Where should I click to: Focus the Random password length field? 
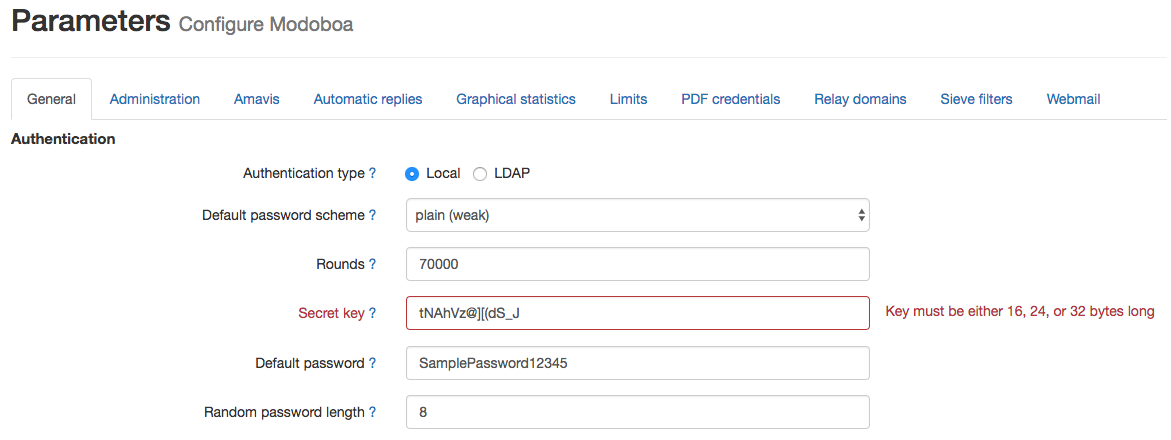pyautogui.click(x=638, y=412)
